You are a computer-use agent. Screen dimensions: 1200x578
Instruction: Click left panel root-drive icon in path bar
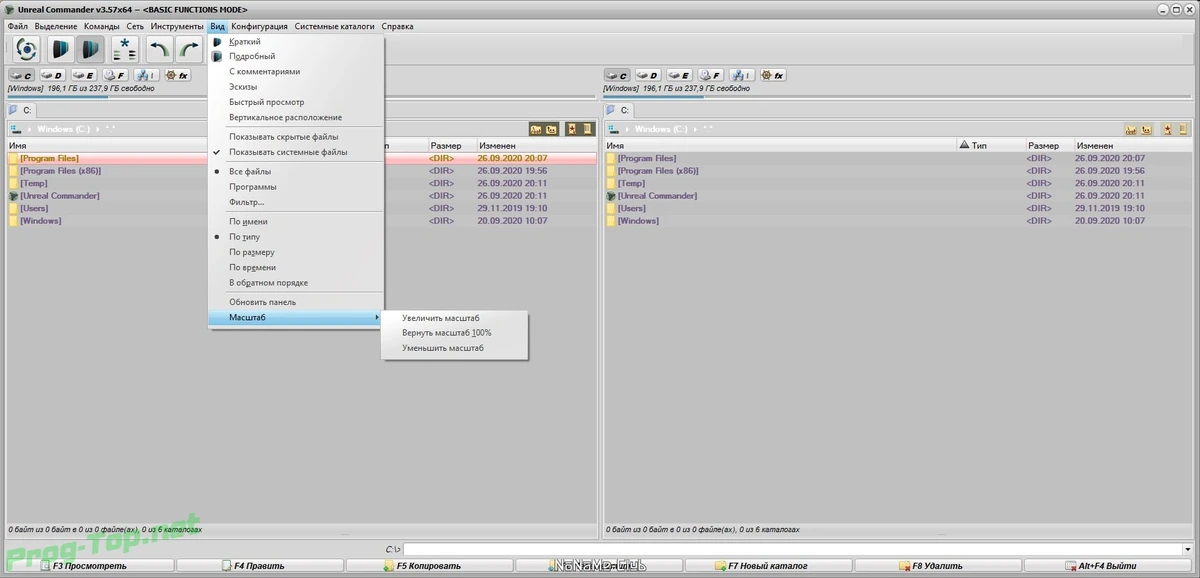[16, 129]
